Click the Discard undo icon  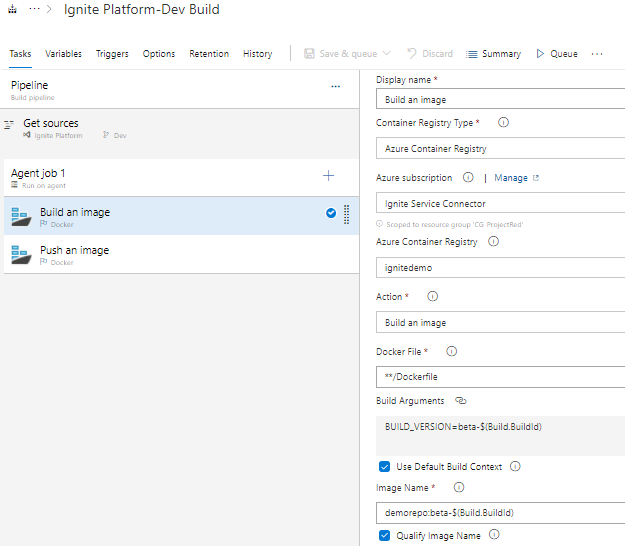pos(412,53)
